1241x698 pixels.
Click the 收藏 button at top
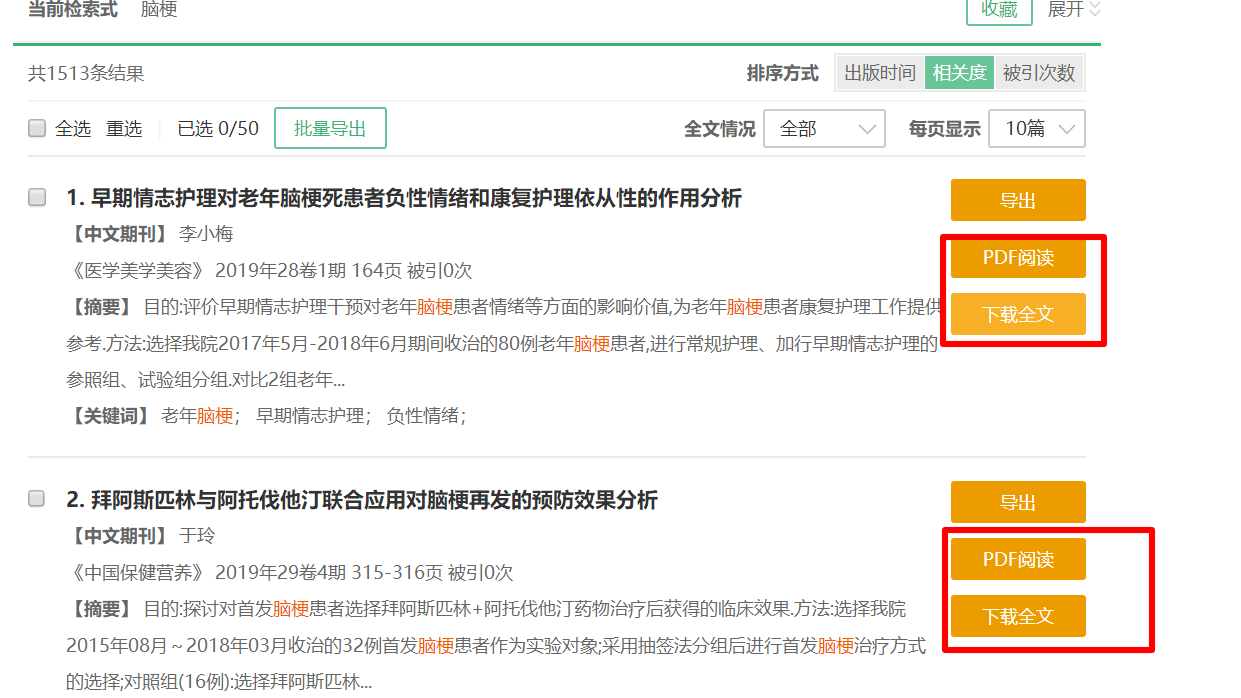[x=998, y=10]
